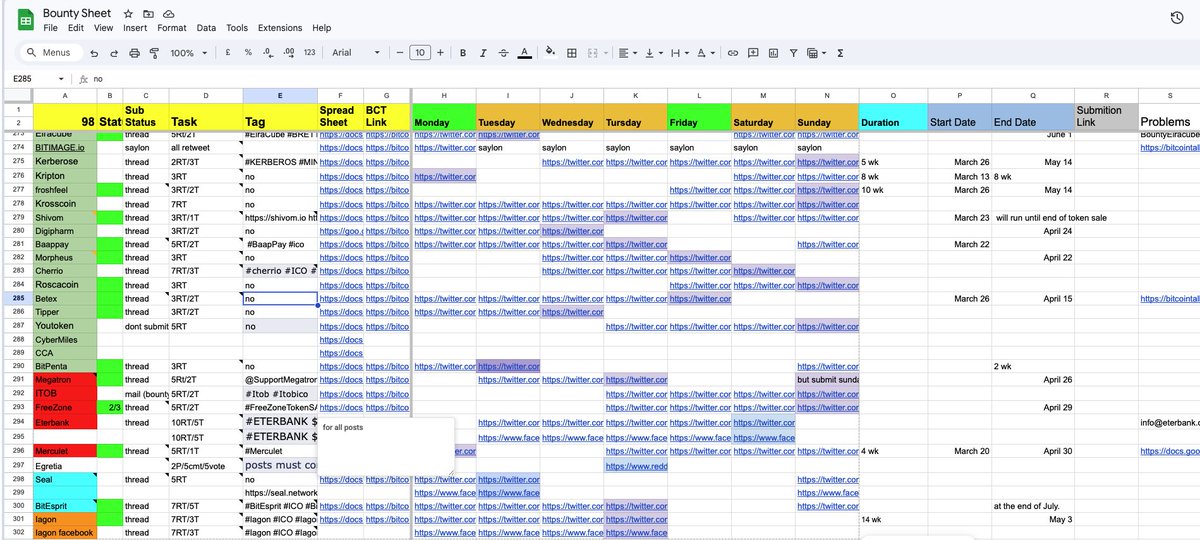Image resolution: width=1200 pixels, height=540 pixels.
Task: Decrease decimal places
Action: [x=268, y=52]
